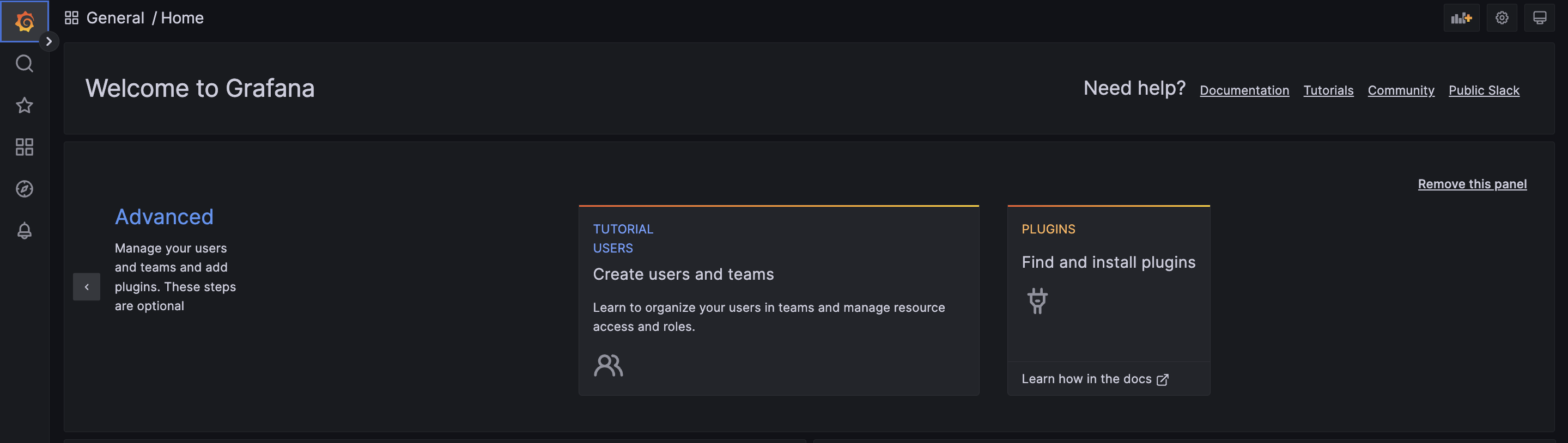This screenshot has height=443, width=1568.
Task: Click the General breadcrumb
Action: pyautogui.click(x=115, y=17)
